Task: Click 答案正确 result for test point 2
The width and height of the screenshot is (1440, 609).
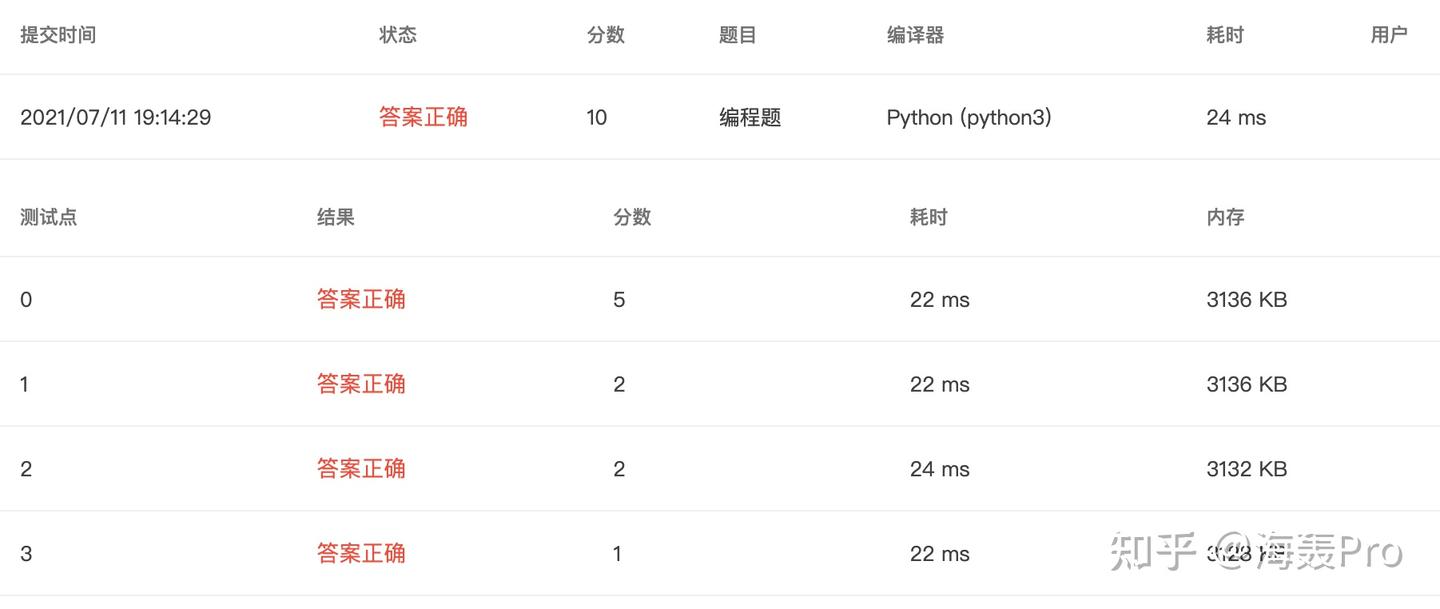Action: [x=361, y=469]
